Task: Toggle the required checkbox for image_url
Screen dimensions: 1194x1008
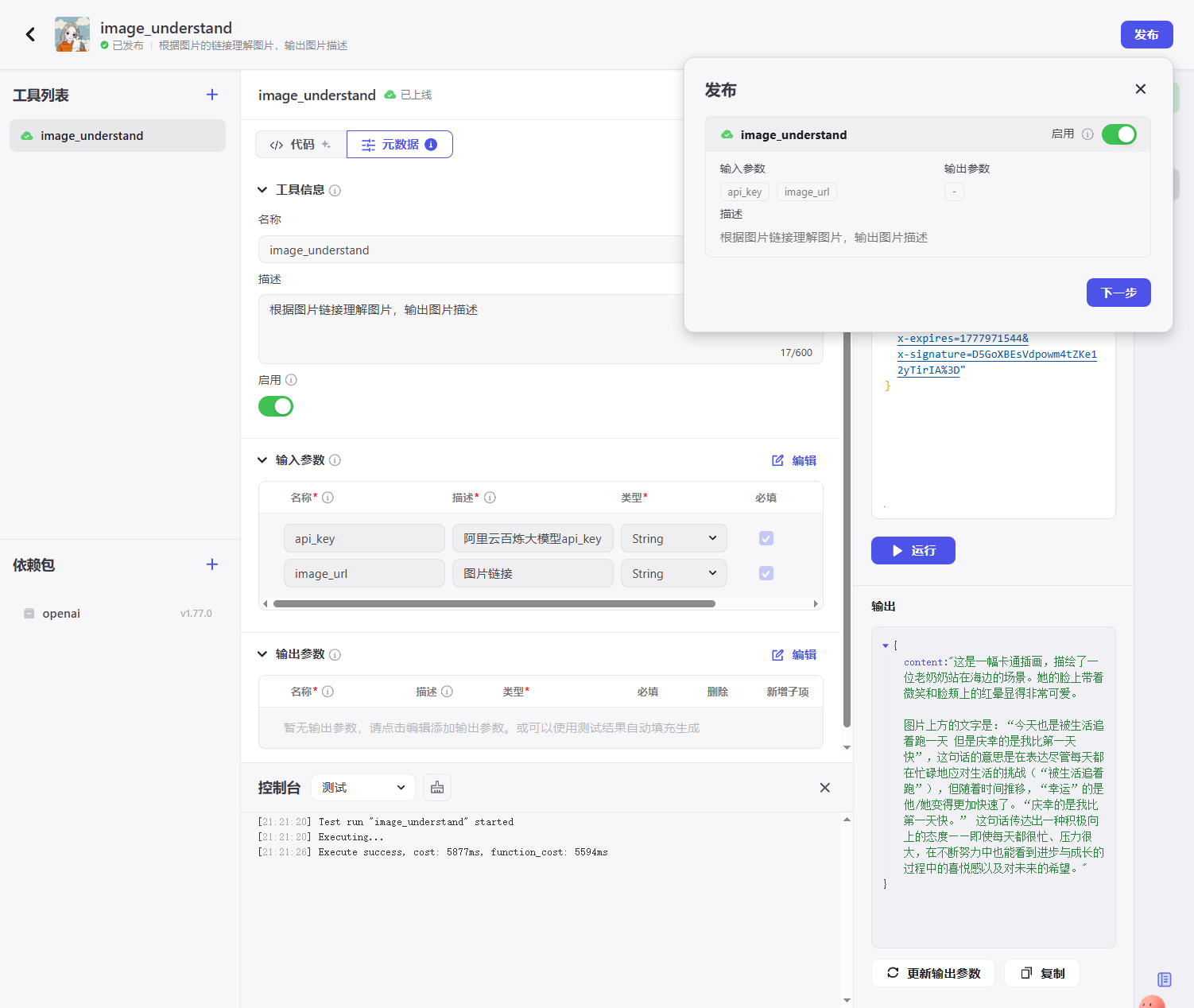Action: point(766,573)
